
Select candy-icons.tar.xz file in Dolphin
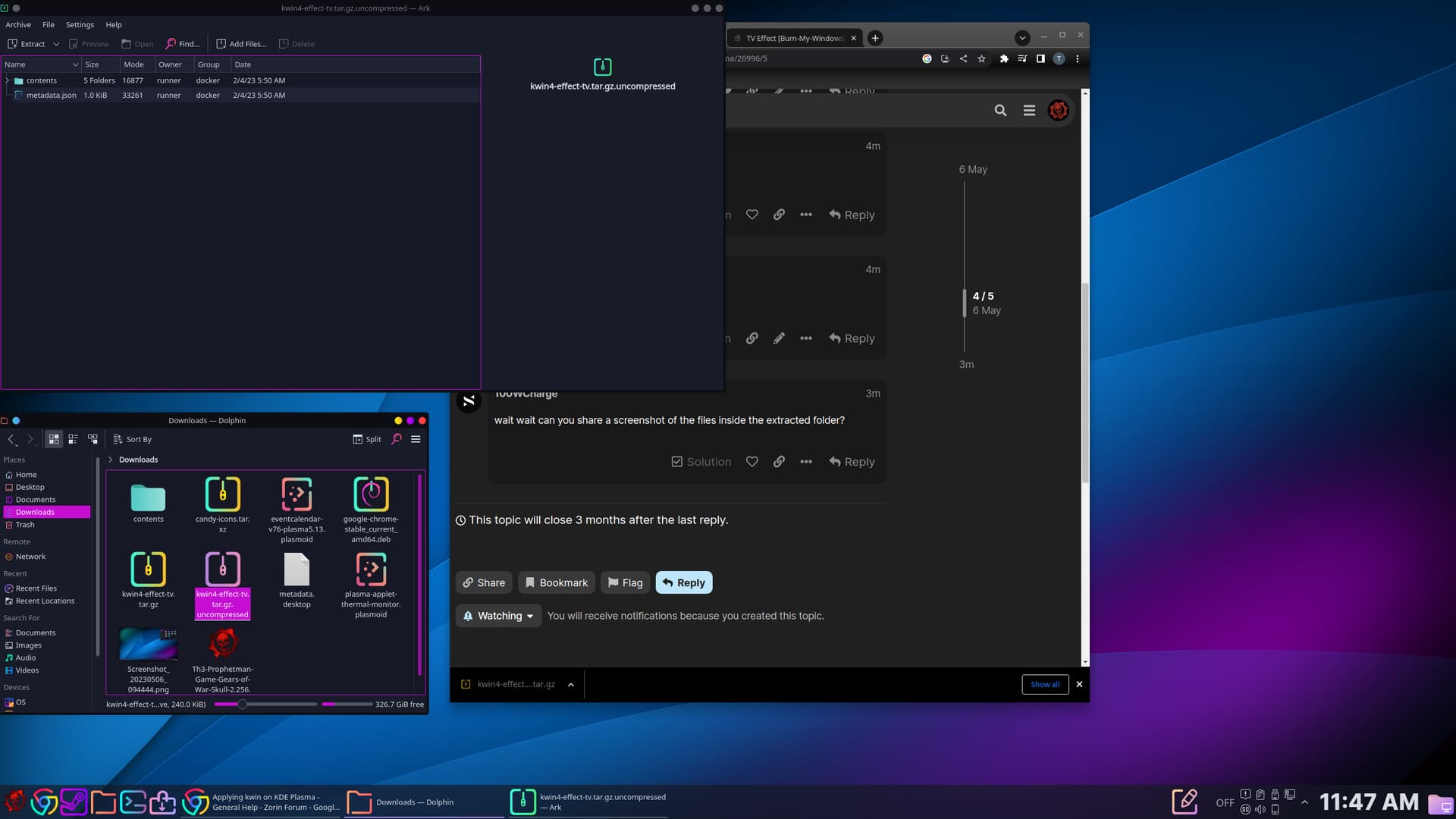(222, 504)
